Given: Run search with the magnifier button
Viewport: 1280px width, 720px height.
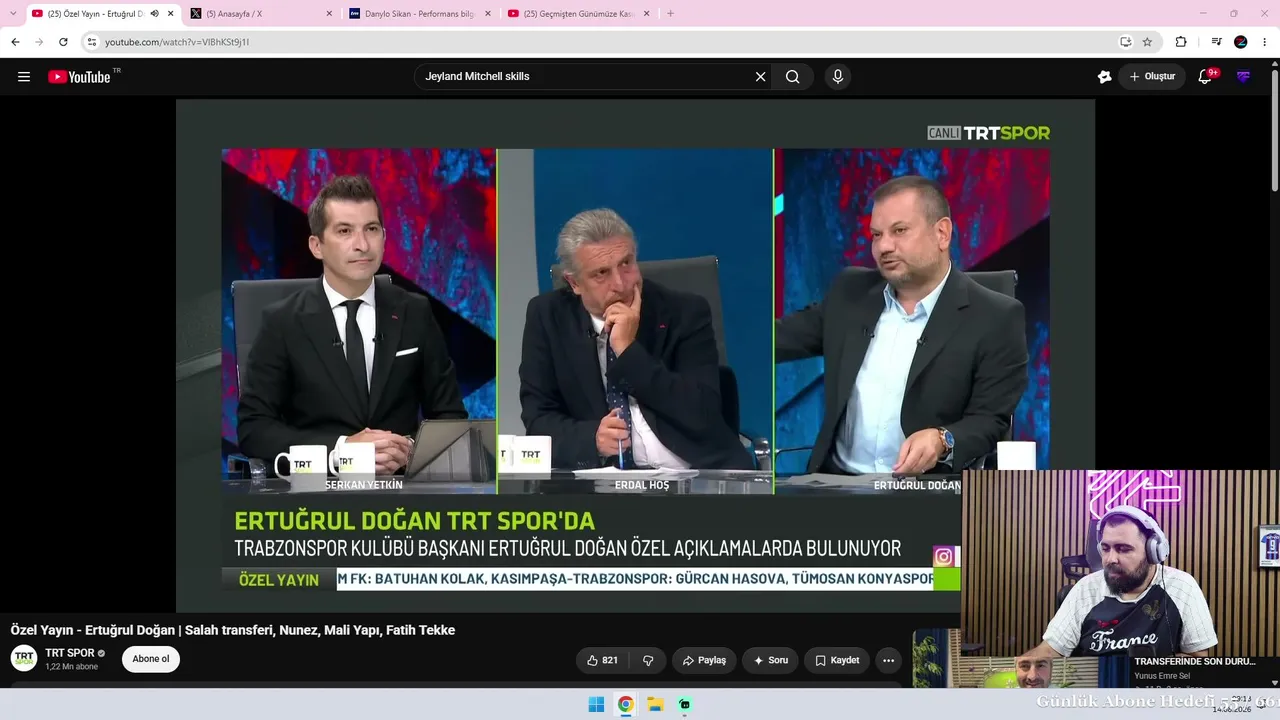Looking at the screenshot, I should coord(793,77).
